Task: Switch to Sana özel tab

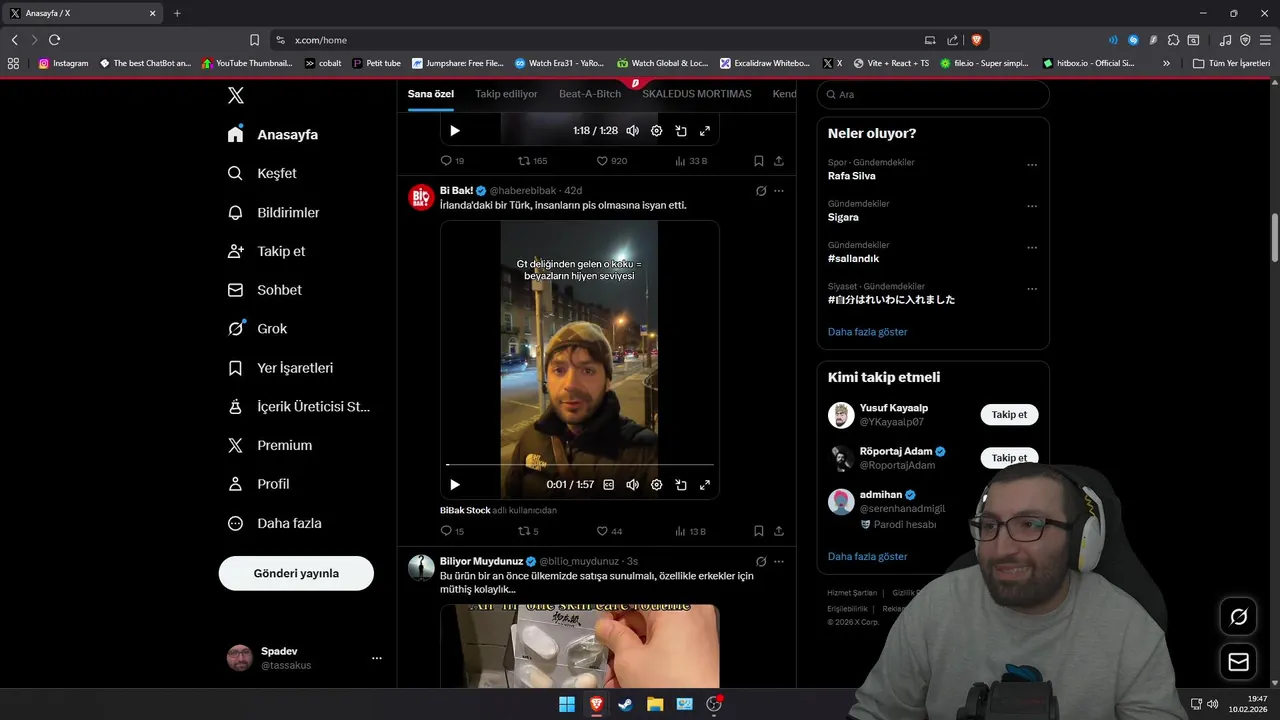Action: [431, 94]
